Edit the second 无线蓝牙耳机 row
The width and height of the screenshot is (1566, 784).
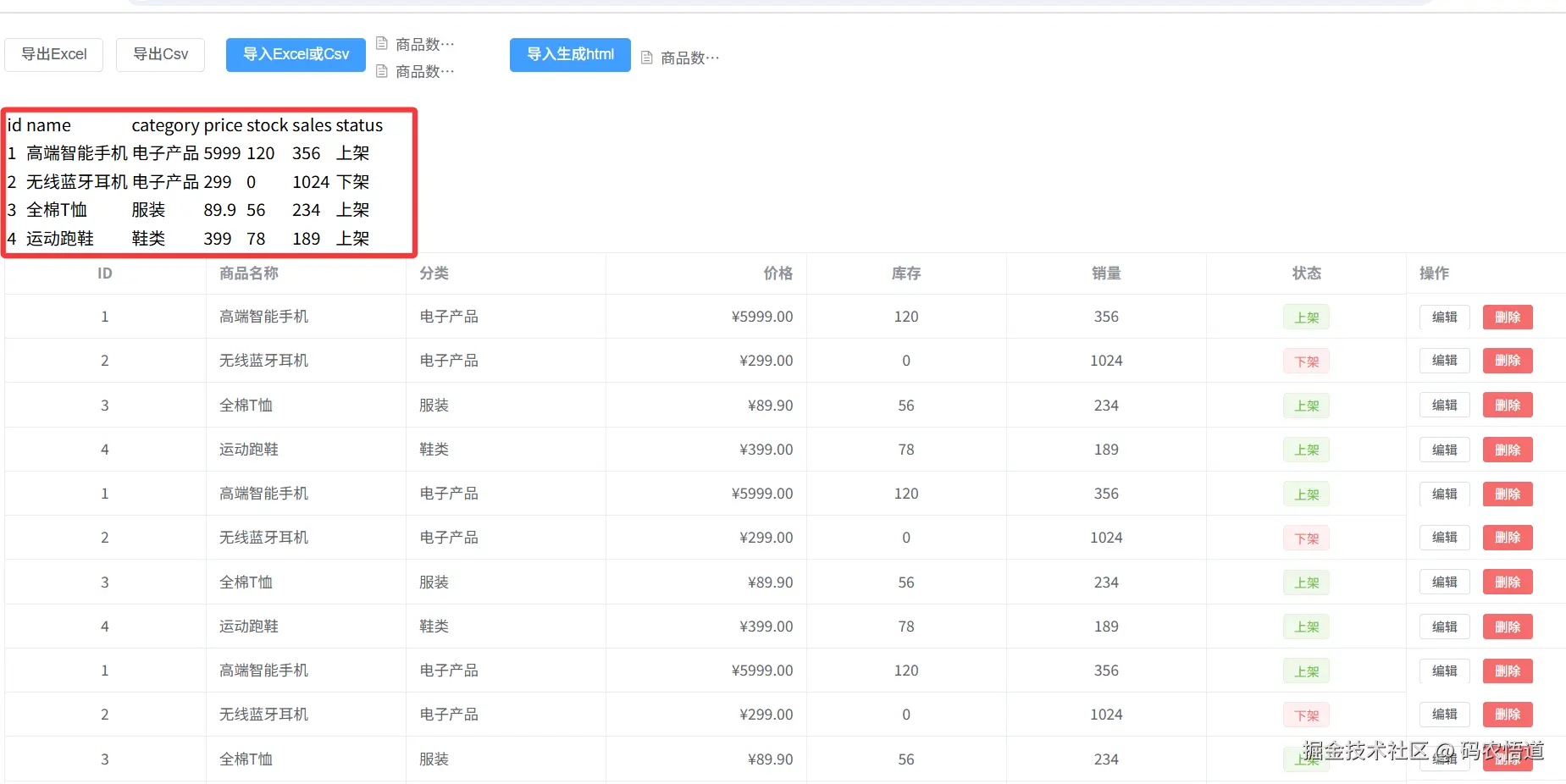(1445, 538)
